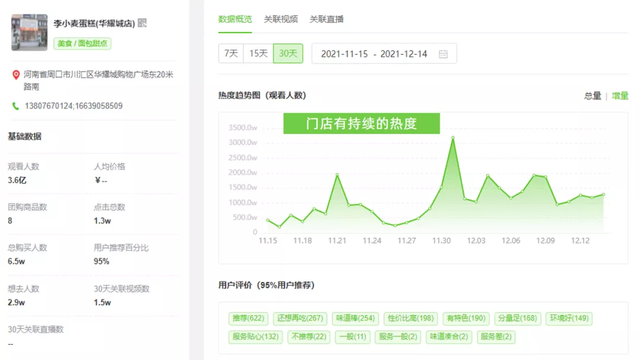640x360 pixels.
Task: Click the 味道凑合(2) review tag
Action: pyautogui.click(x=449, y=337)
